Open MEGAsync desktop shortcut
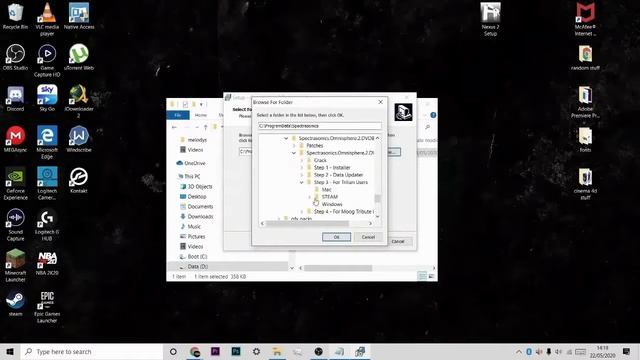 15,139
